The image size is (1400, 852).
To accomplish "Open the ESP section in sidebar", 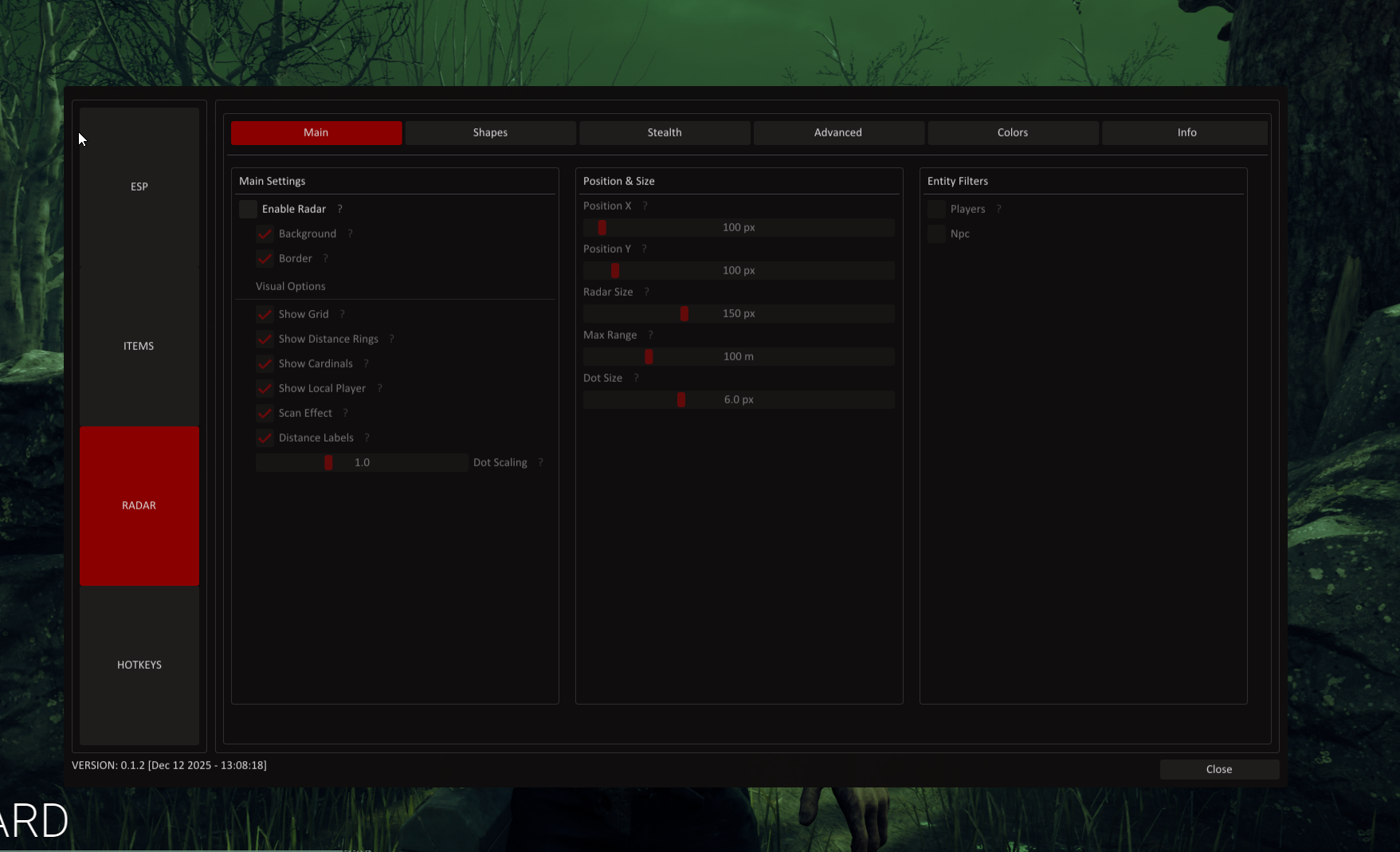I will point(139,186).
